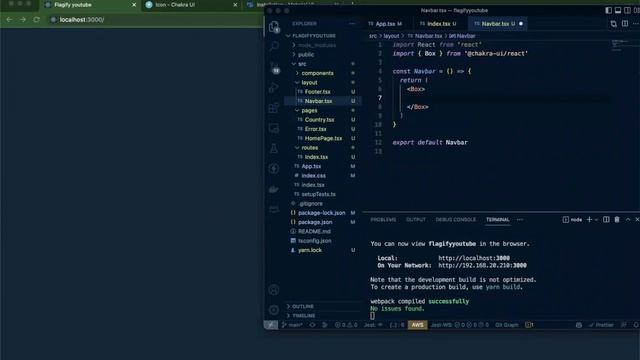Open the notifications bell in the status bar
Image resolution: width=640 pixels, height=360 pixels.
tap(636, 325)
